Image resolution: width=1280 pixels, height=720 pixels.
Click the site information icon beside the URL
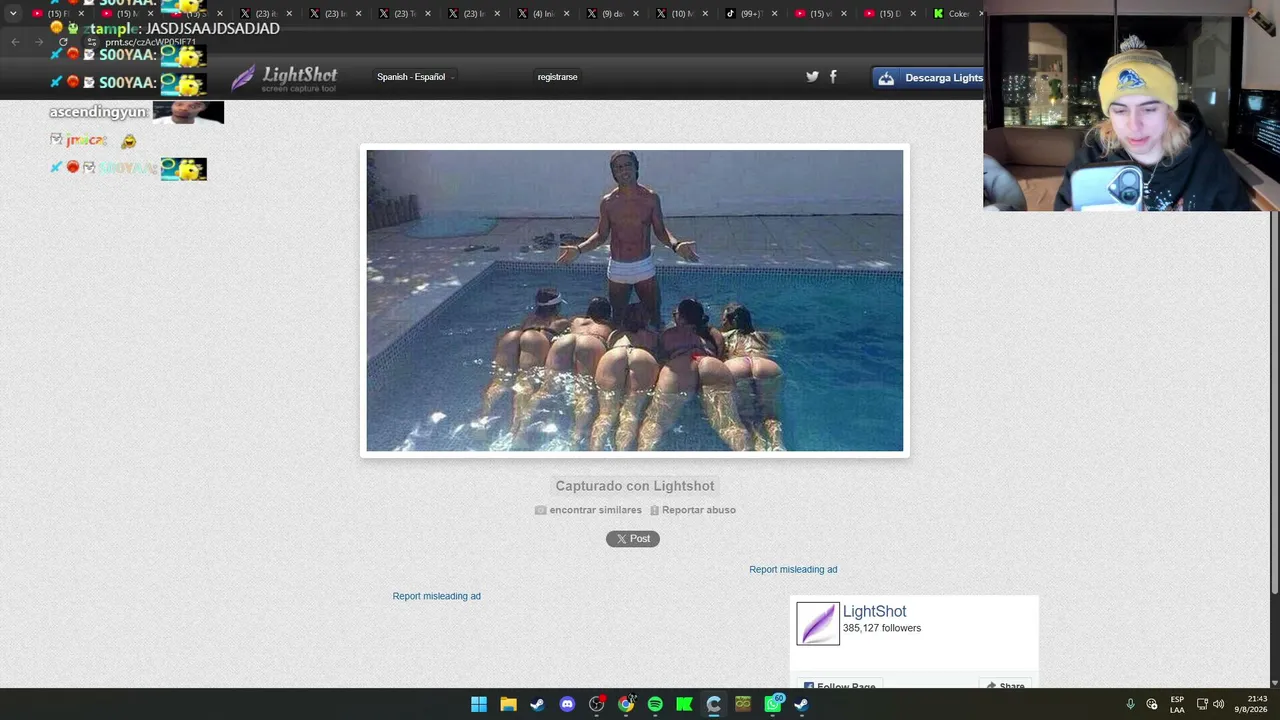(x=91, y=43)
